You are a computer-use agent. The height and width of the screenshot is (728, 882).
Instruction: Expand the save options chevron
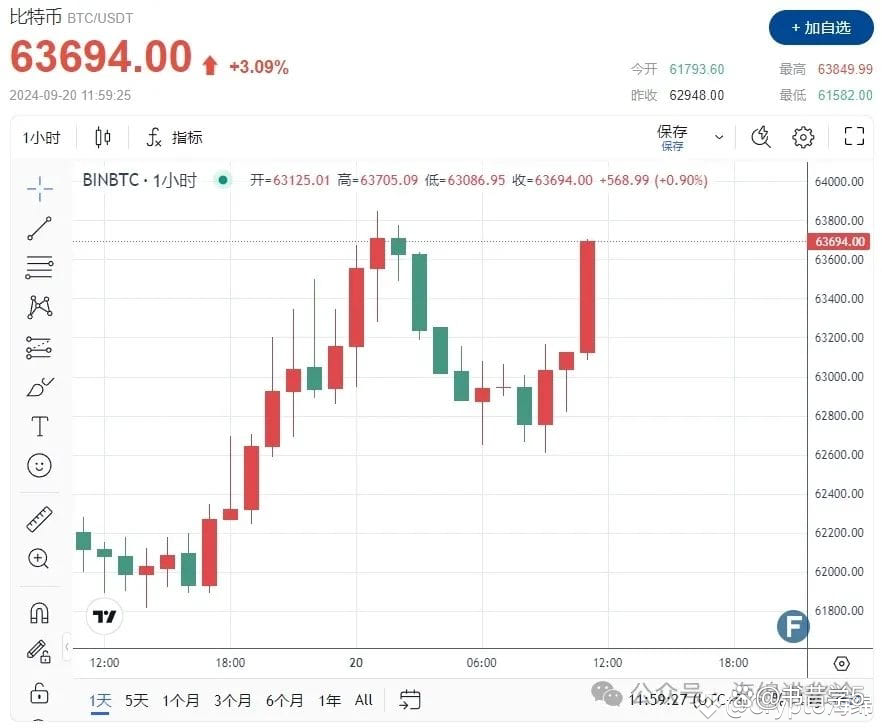point(718,137)
